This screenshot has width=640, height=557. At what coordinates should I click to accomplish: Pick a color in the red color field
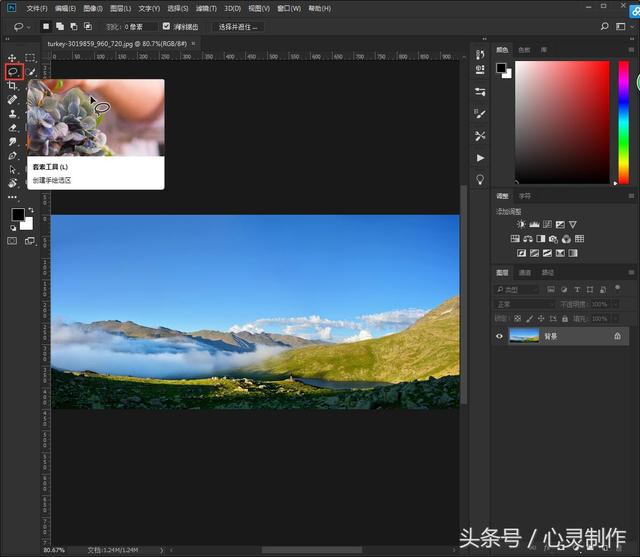coord(562,122)
